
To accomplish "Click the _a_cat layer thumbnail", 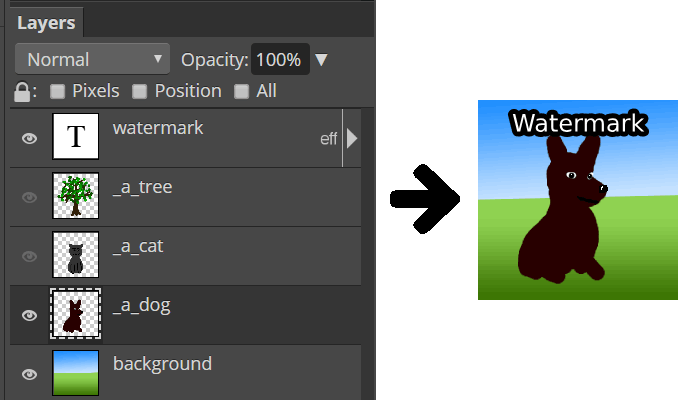I will point(76,254).
